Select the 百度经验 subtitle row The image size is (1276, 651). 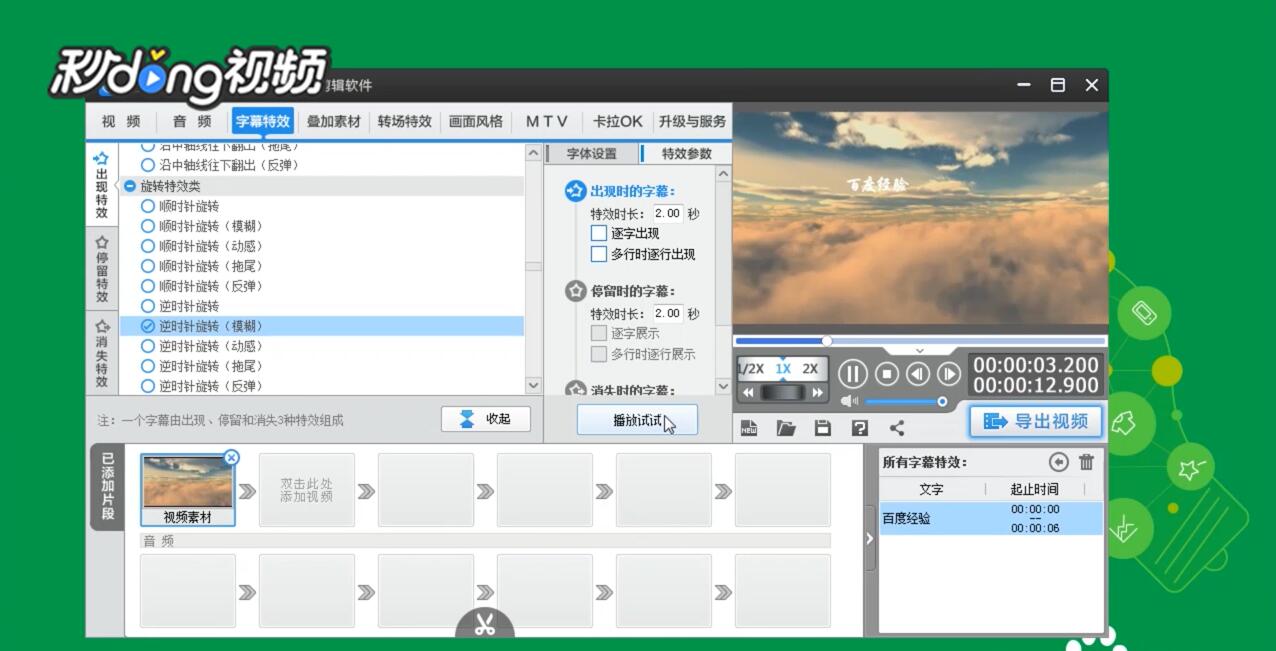pyautogui.click(x=991, y=518)
